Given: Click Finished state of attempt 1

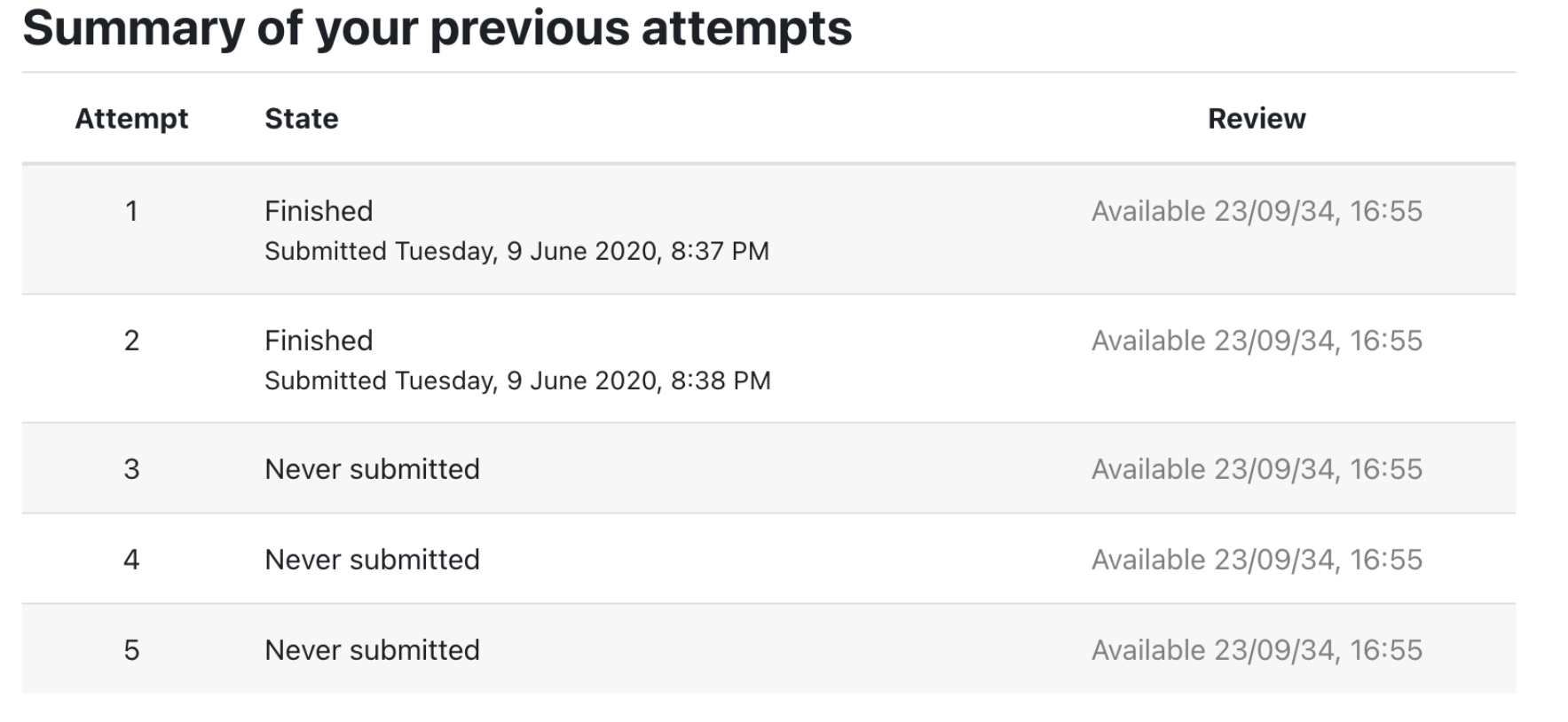Looking at the screenshot, I should pos(319,211).
